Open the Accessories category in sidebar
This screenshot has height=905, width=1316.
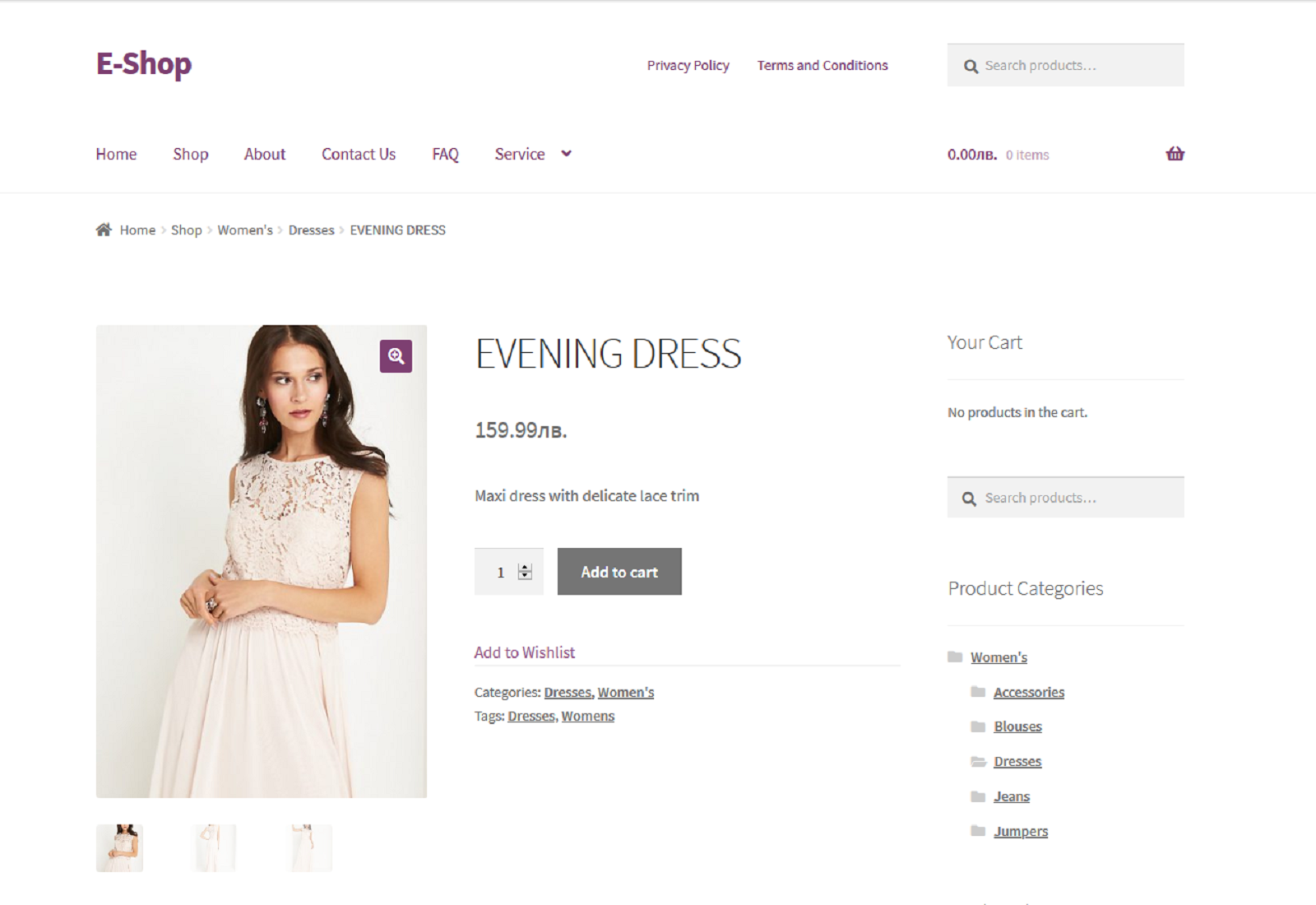(1028, 693)
